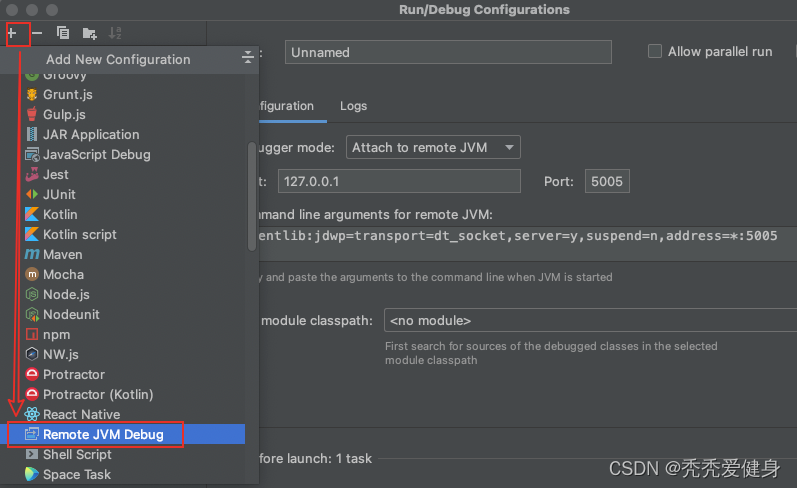Select Protractor (Kotlin) from the list
Screen dimensions: 797x488
click(98, 394)
